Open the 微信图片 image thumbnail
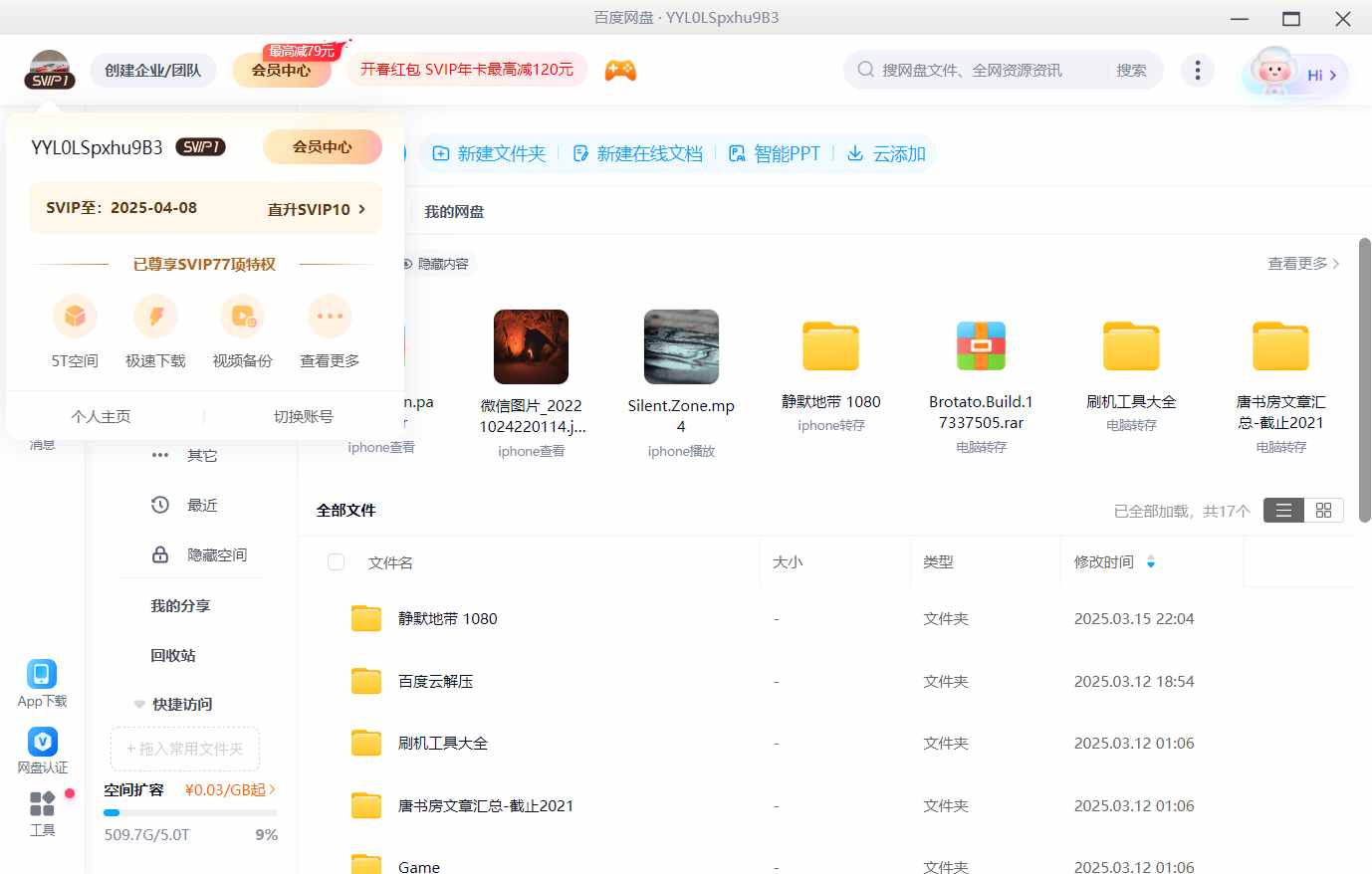Screen dimensions: 1372x874 [531, 346]
